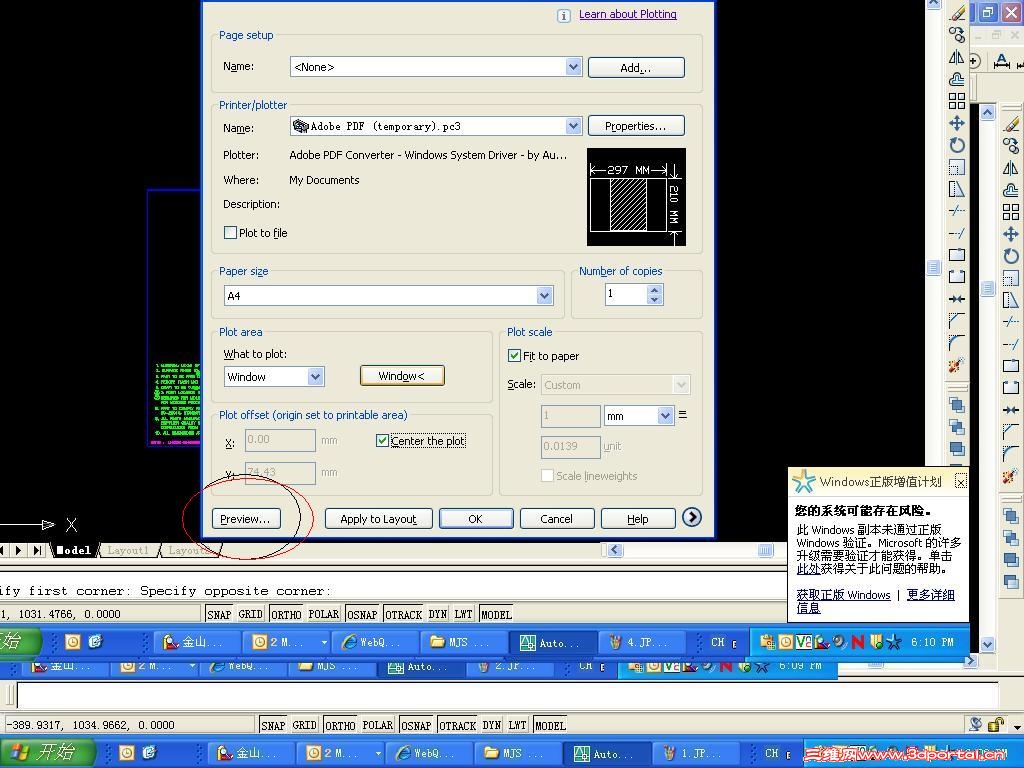Click the 开始 Start button in the bottom taskbar
This screenshot has width=1024, height=768.
point(46,752)
